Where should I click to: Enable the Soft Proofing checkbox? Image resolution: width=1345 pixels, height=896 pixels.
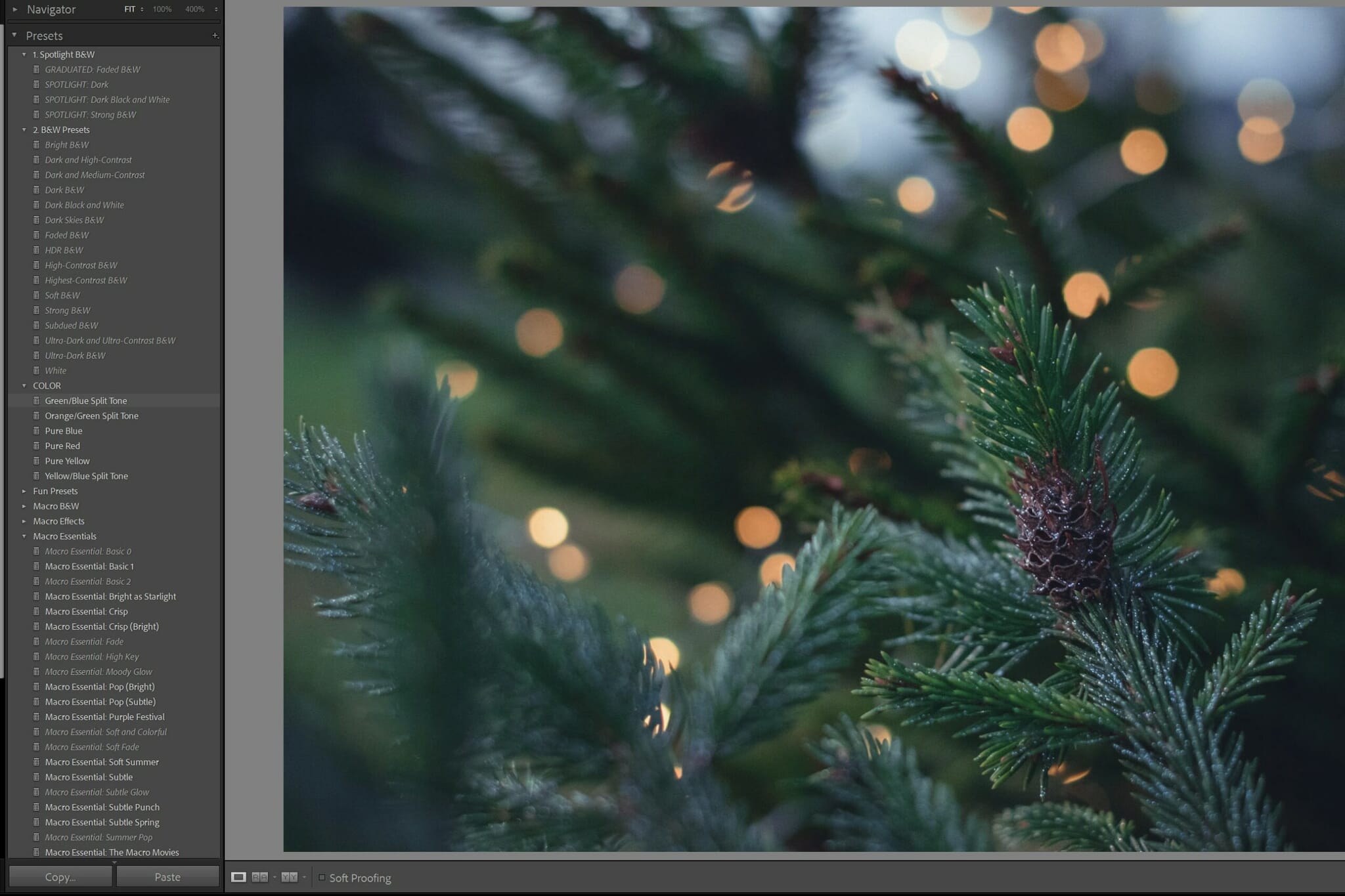tap(322, 877)
